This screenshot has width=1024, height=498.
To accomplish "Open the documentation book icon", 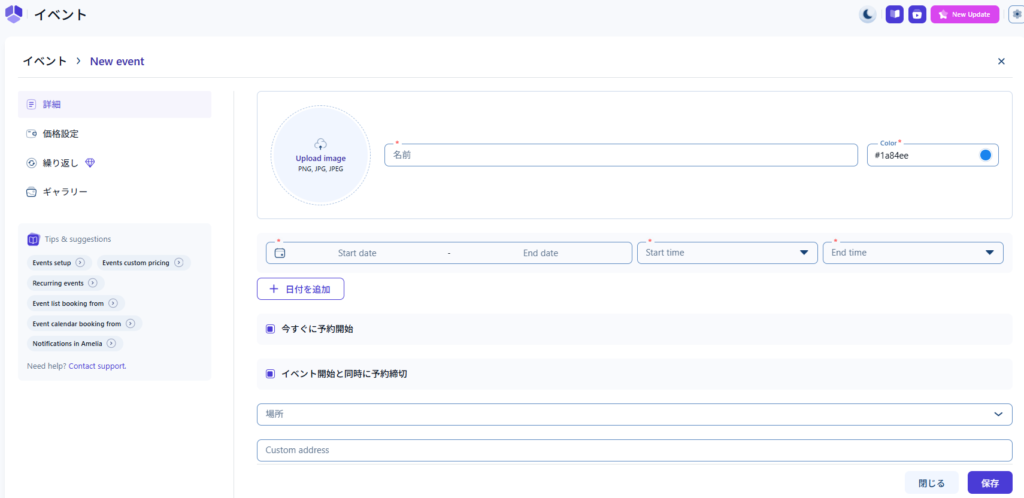I will click(x=894, y=14).
